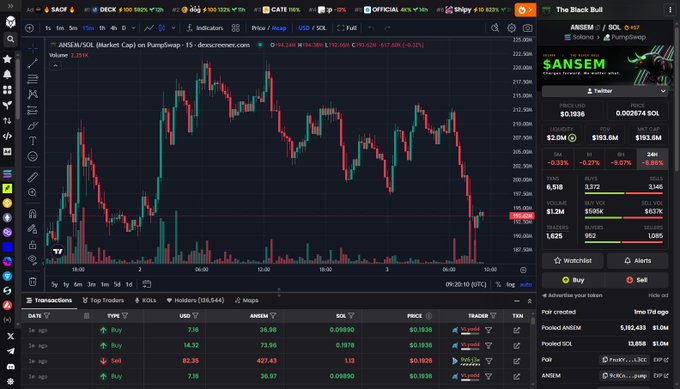
Task: Select the patterns drawing tool
Action: pyautogui.click(x=33, y=95)
